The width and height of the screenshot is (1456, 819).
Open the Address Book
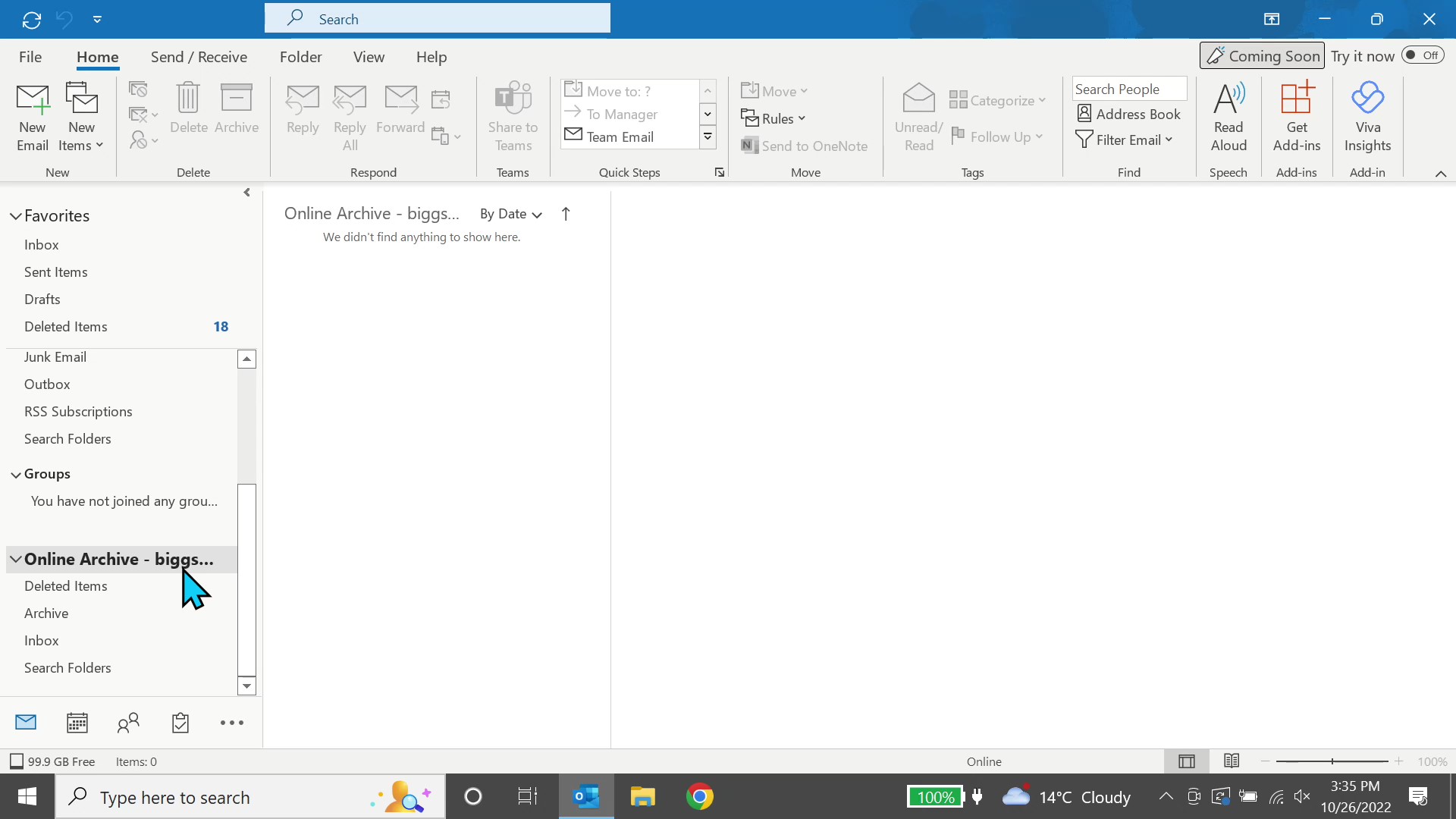point(1128,114)
